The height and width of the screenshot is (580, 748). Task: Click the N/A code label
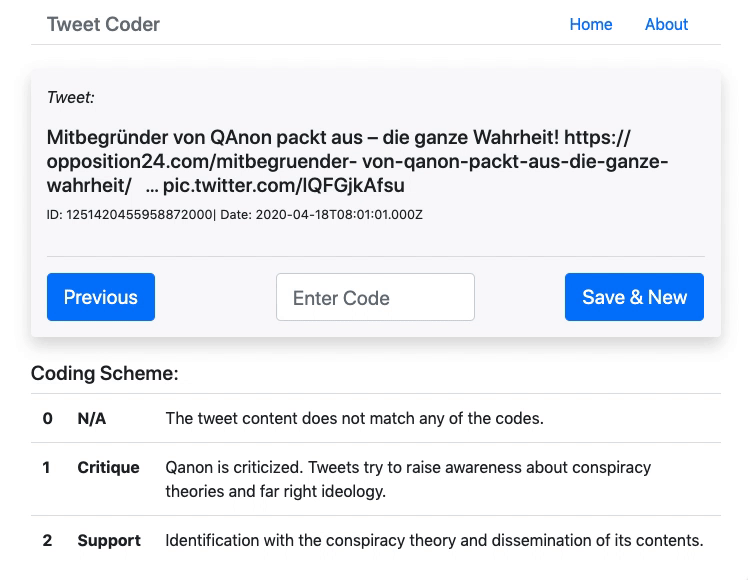(x=92, y=418)
